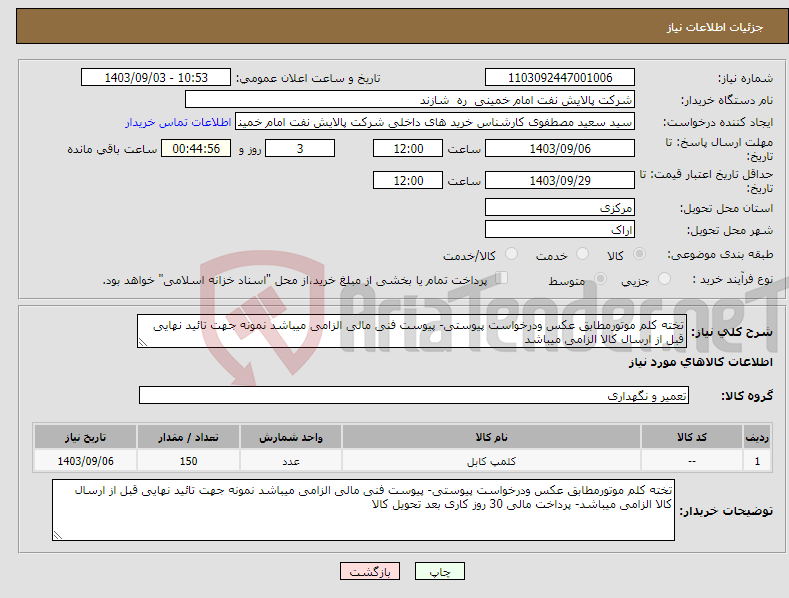789x598 pixels.
Task: Click the delivery city field اراک
Action: [560, 230]
